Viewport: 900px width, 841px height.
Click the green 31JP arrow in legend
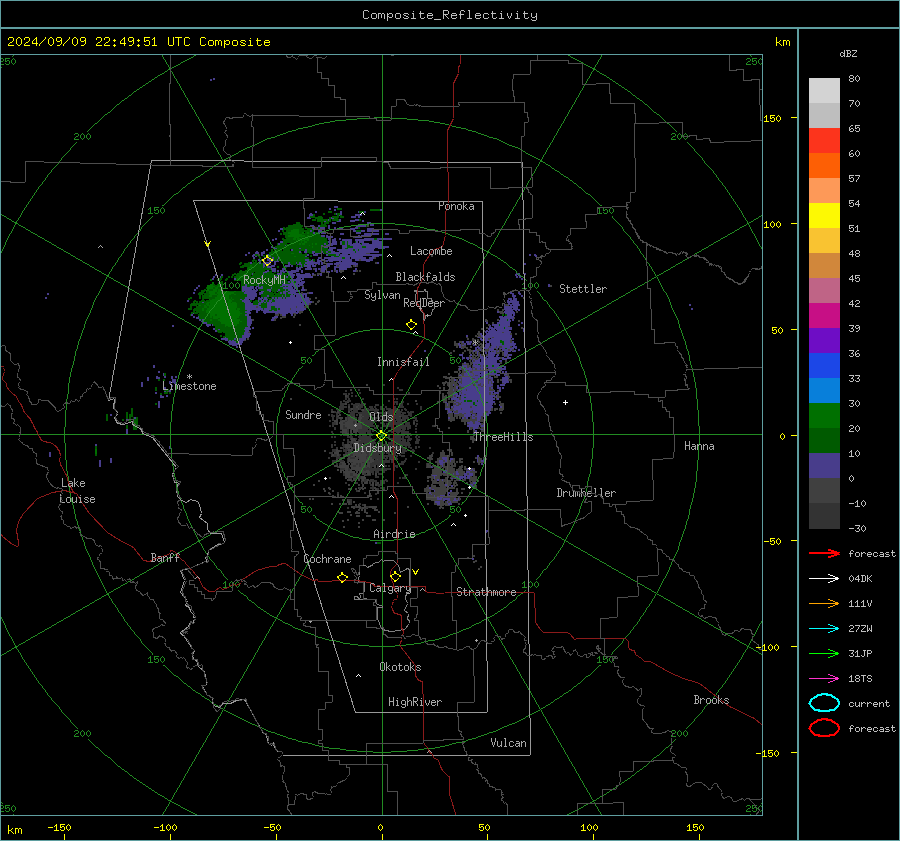(x=824, y=653)
